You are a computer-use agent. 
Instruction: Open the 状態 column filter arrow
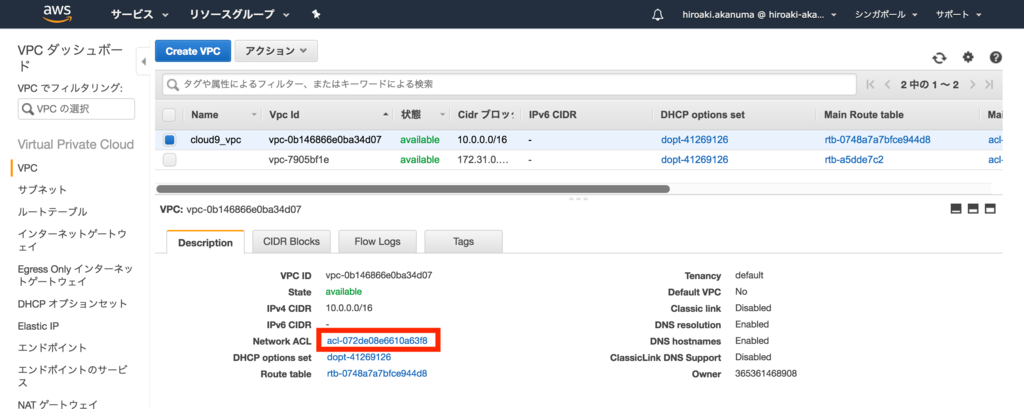click(443, 115)
